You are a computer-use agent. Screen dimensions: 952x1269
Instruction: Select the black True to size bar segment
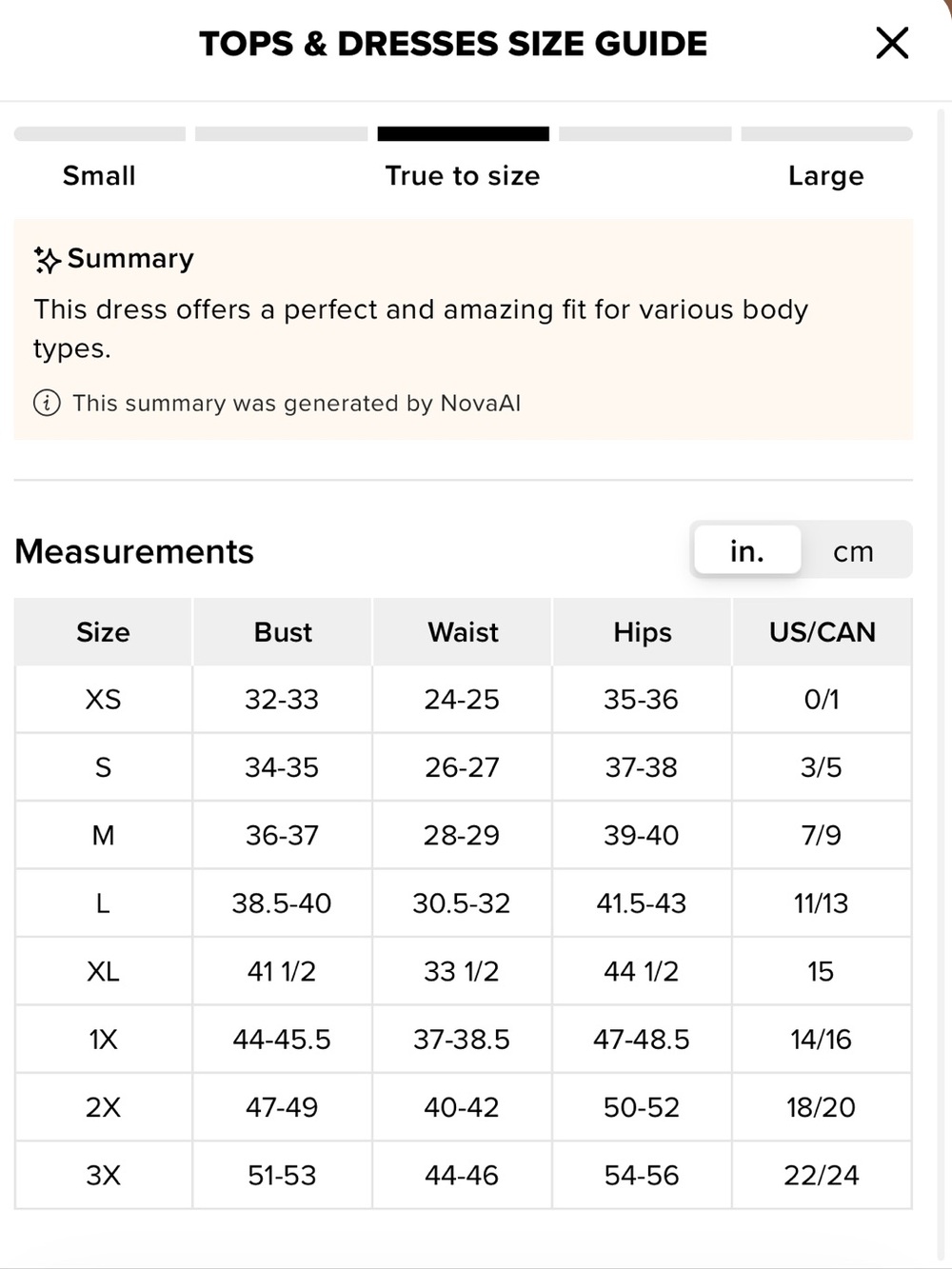[464, 134]
